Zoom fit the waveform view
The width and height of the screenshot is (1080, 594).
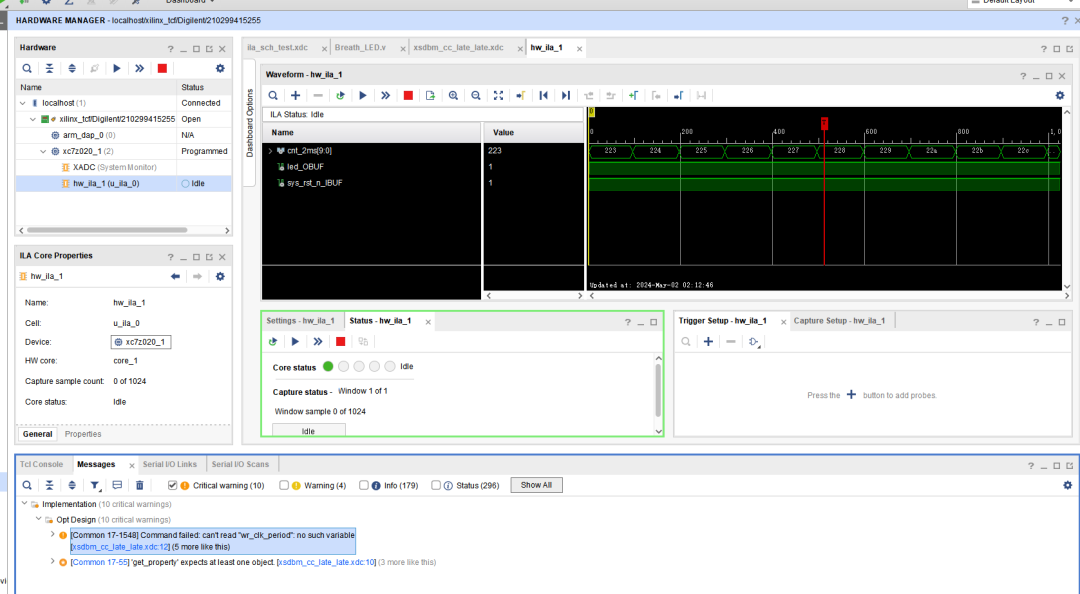[x=499, y=96]
